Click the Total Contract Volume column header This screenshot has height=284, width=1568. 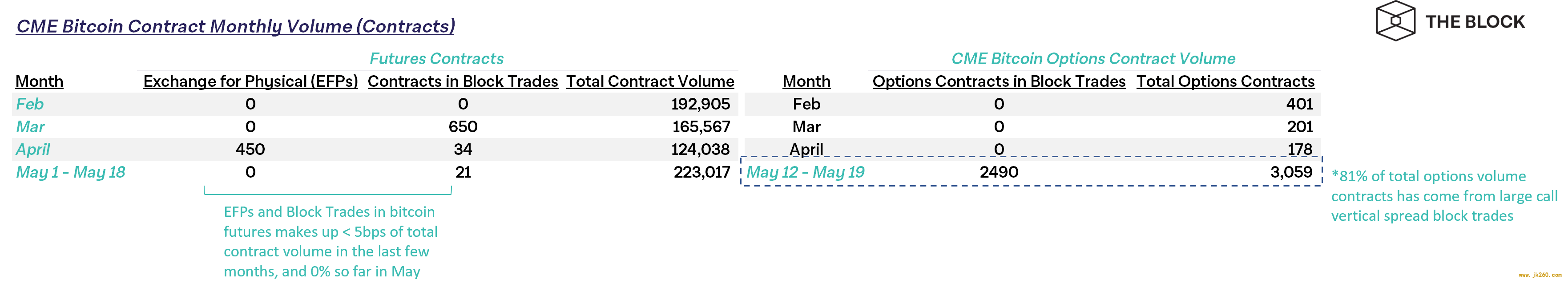[650, 81]
